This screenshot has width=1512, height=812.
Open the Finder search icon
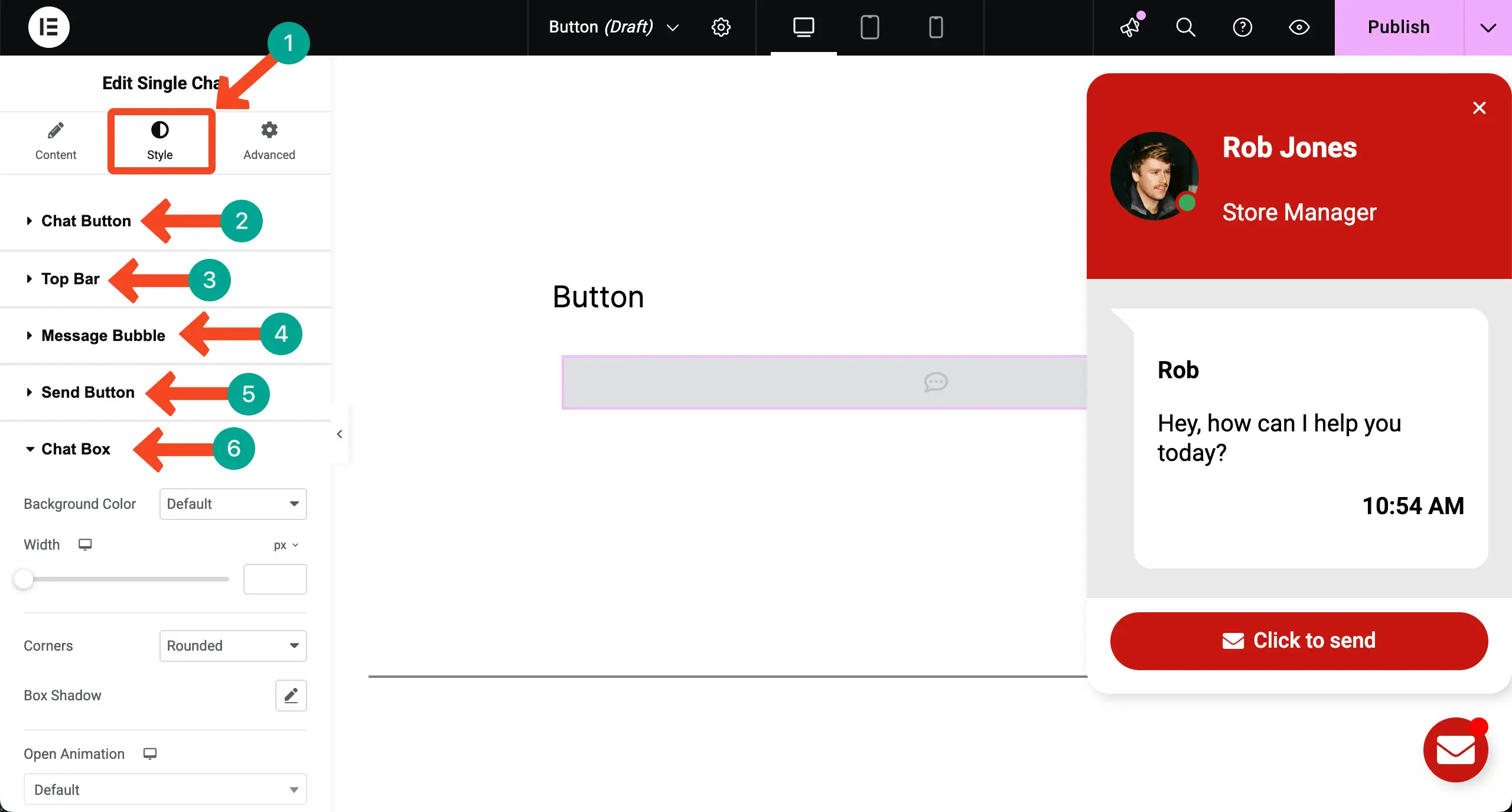coord(1185,27)
